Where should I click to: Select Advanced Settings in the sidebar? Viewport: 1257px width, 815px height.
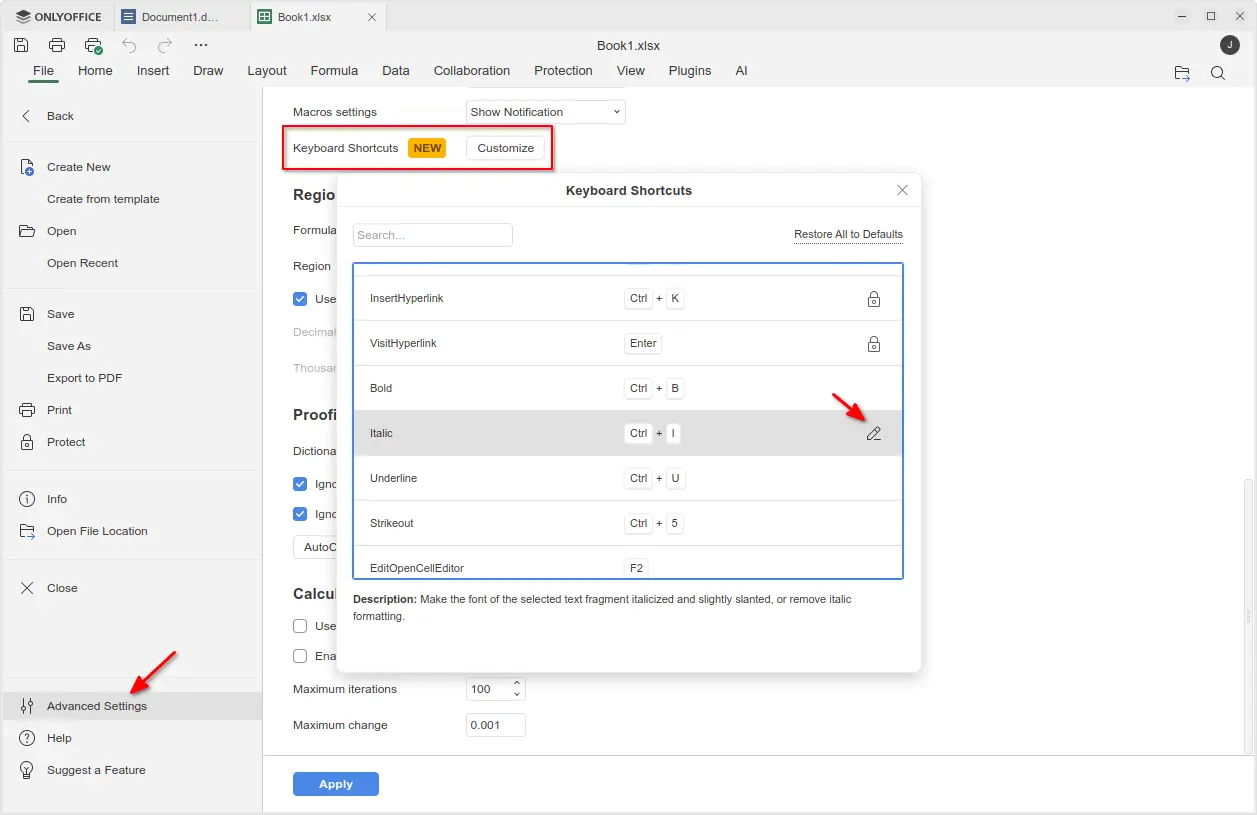pyautogui.click(x=96, y=706)
